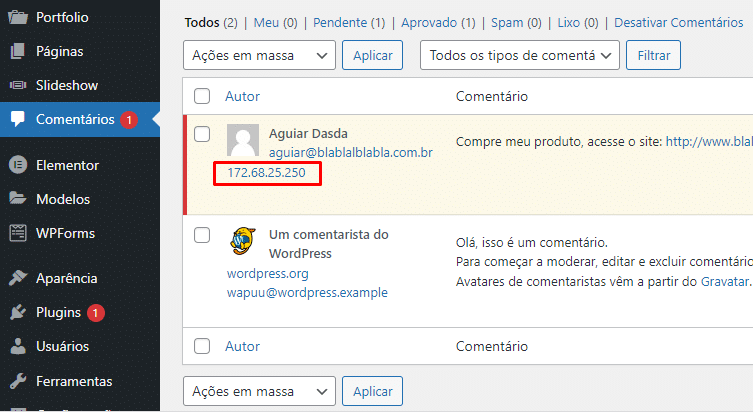Open the bottom Ações em massa dropdown
753x414 pixels.
tap(259, 391)
